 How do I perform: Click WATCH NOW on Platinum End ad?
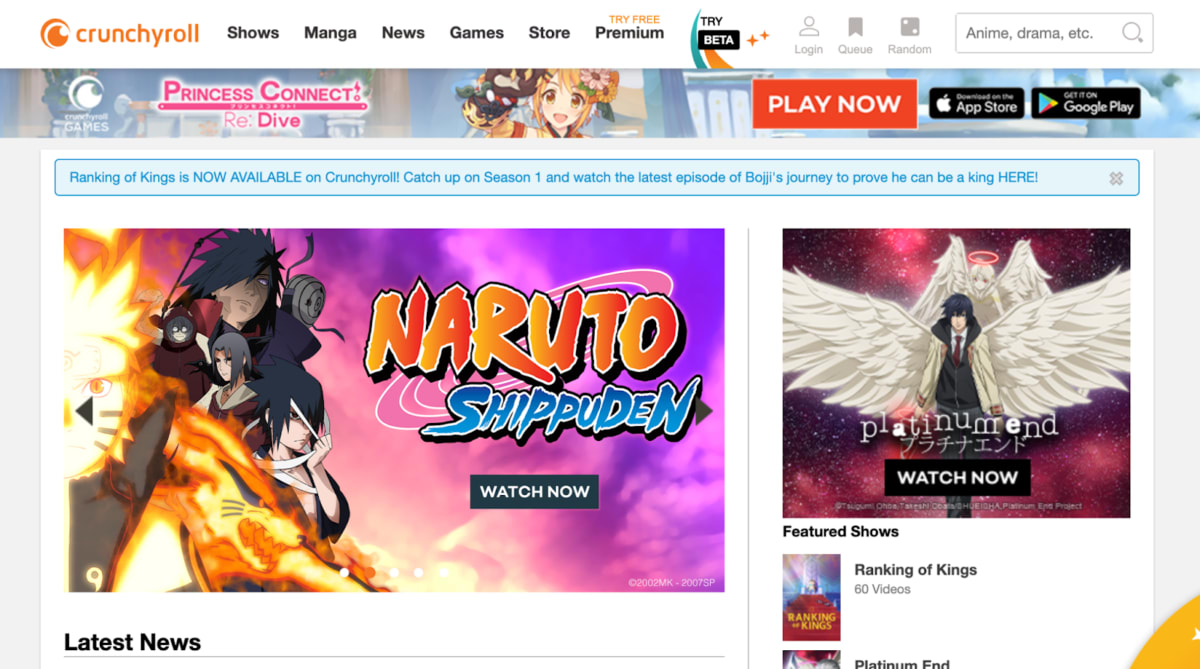tap(957, 478)
